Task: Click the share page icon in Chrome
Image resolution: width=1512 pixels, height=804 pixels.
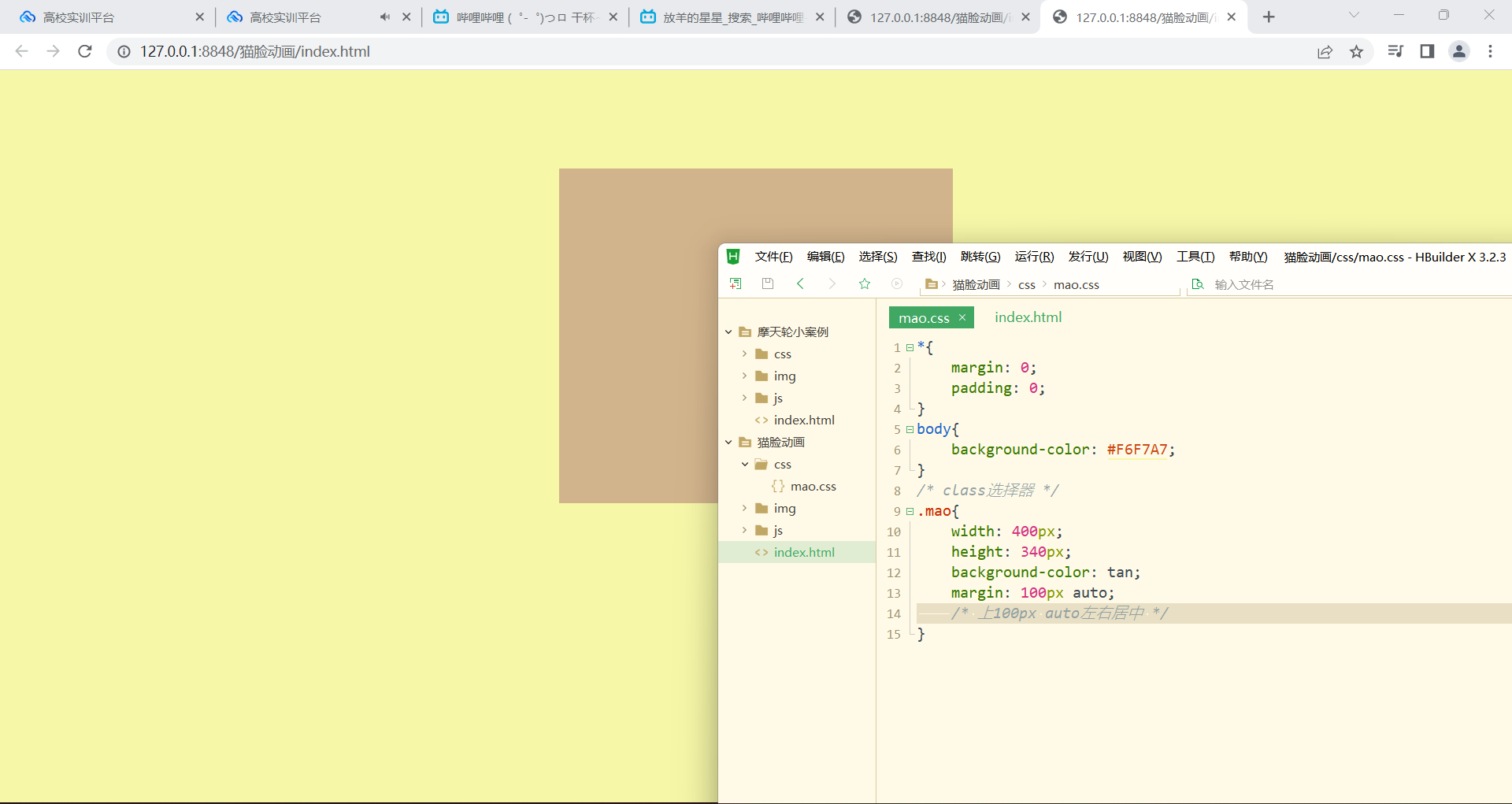Action: pos(1325,51)
